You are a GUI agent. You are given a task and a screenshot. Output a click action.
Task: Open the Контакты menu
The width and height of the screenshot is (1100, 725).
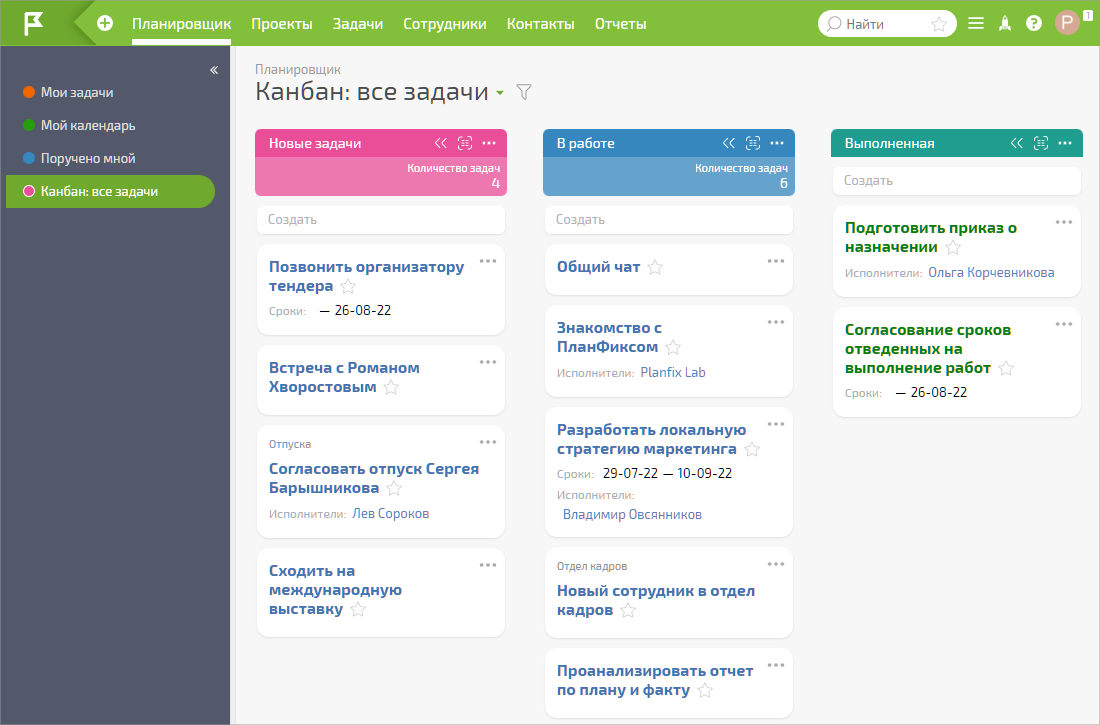(540, 24)
